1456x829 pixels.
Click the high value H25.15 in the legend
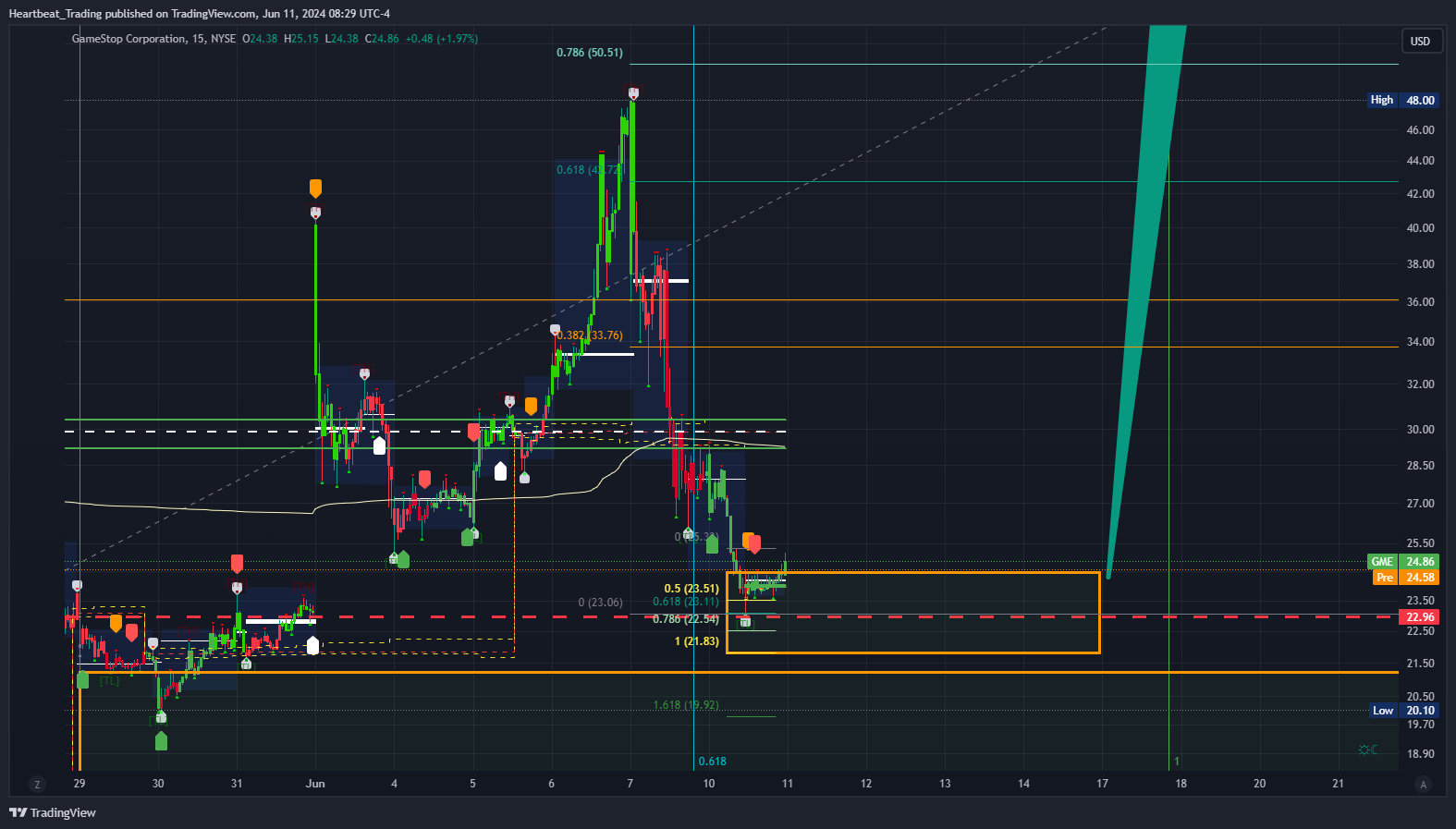coord(301,39)
